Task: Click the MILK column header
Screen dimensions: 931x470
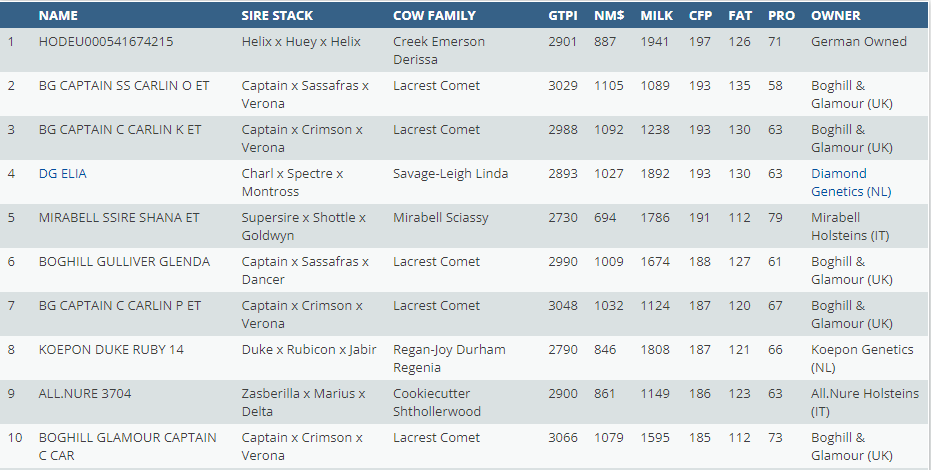Action: click(x=657, y=16)
